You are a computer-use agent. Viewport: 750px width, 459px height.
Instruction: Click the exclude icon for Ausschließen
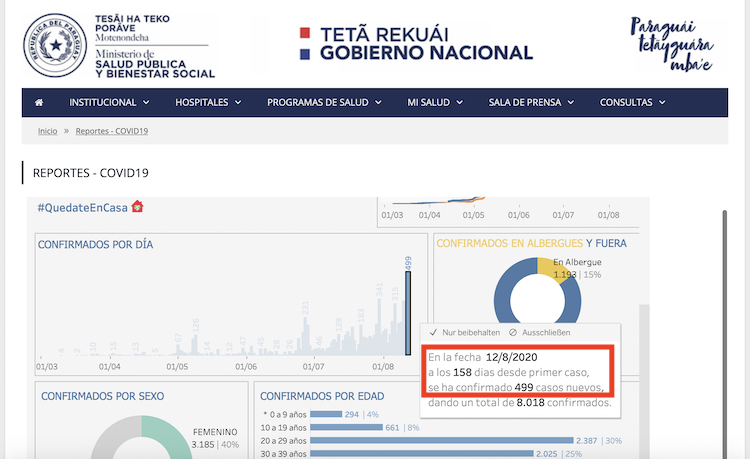pos(513,332)
